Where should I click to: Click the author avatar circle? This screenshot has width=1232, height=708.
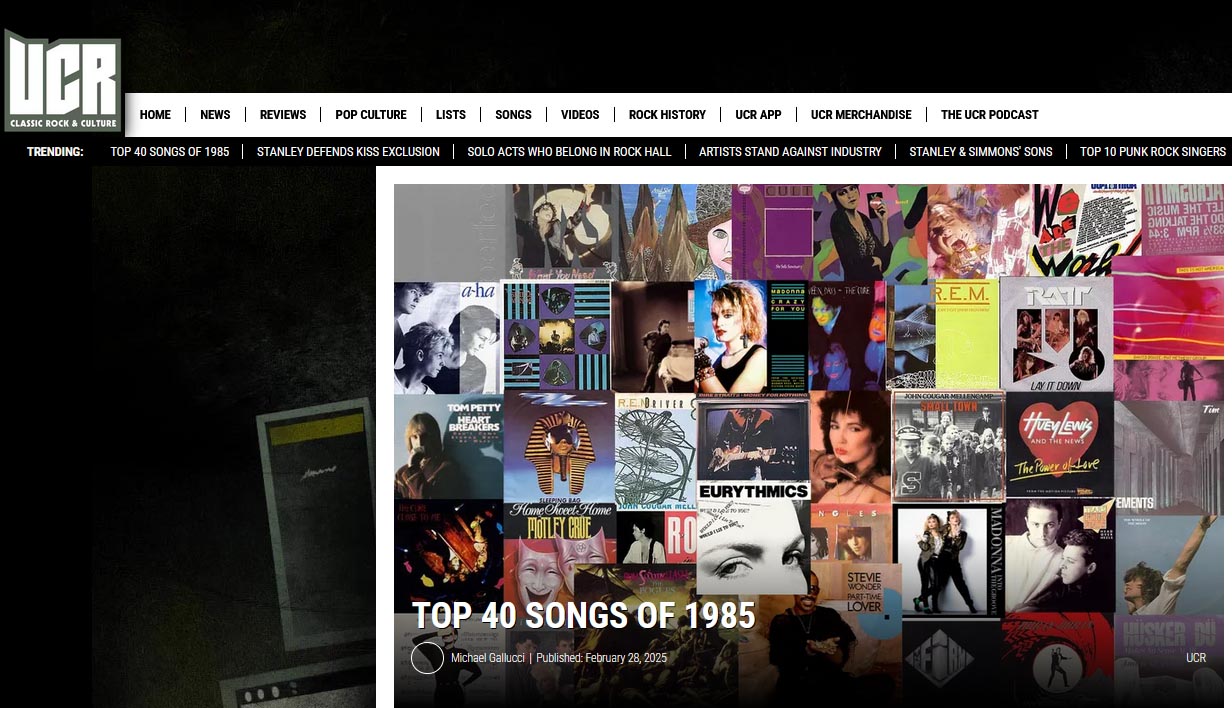(427, 658)
